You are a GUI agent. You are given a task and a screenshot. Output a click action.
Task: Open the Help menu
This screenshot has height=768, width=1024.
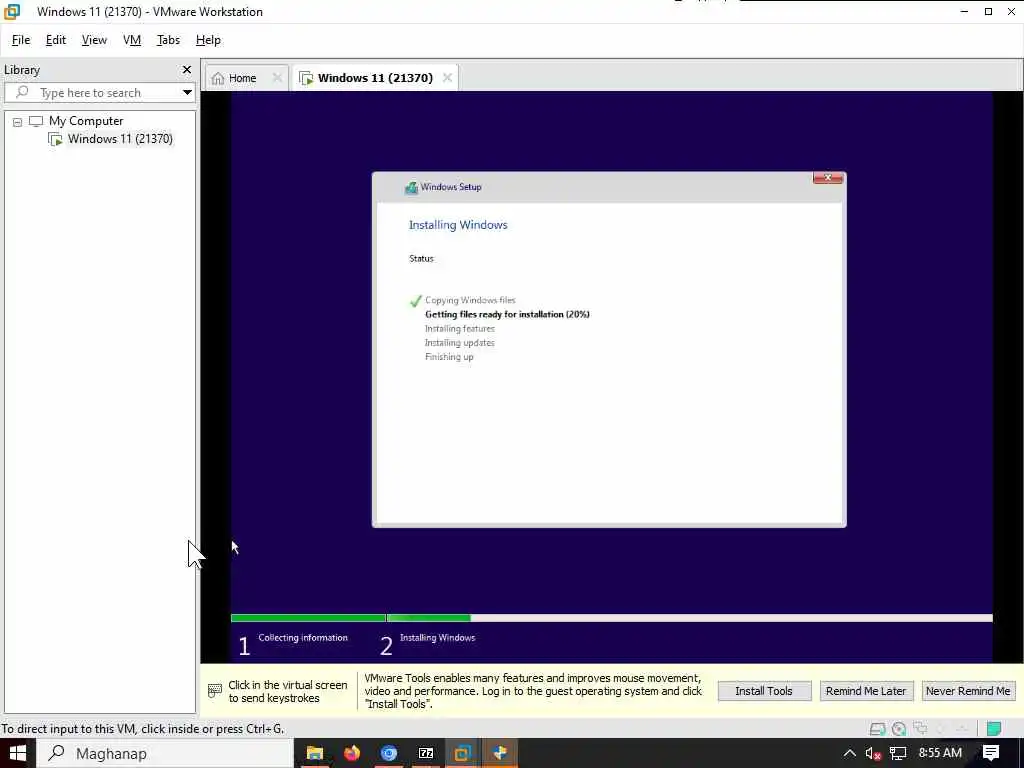pos(208,40)
